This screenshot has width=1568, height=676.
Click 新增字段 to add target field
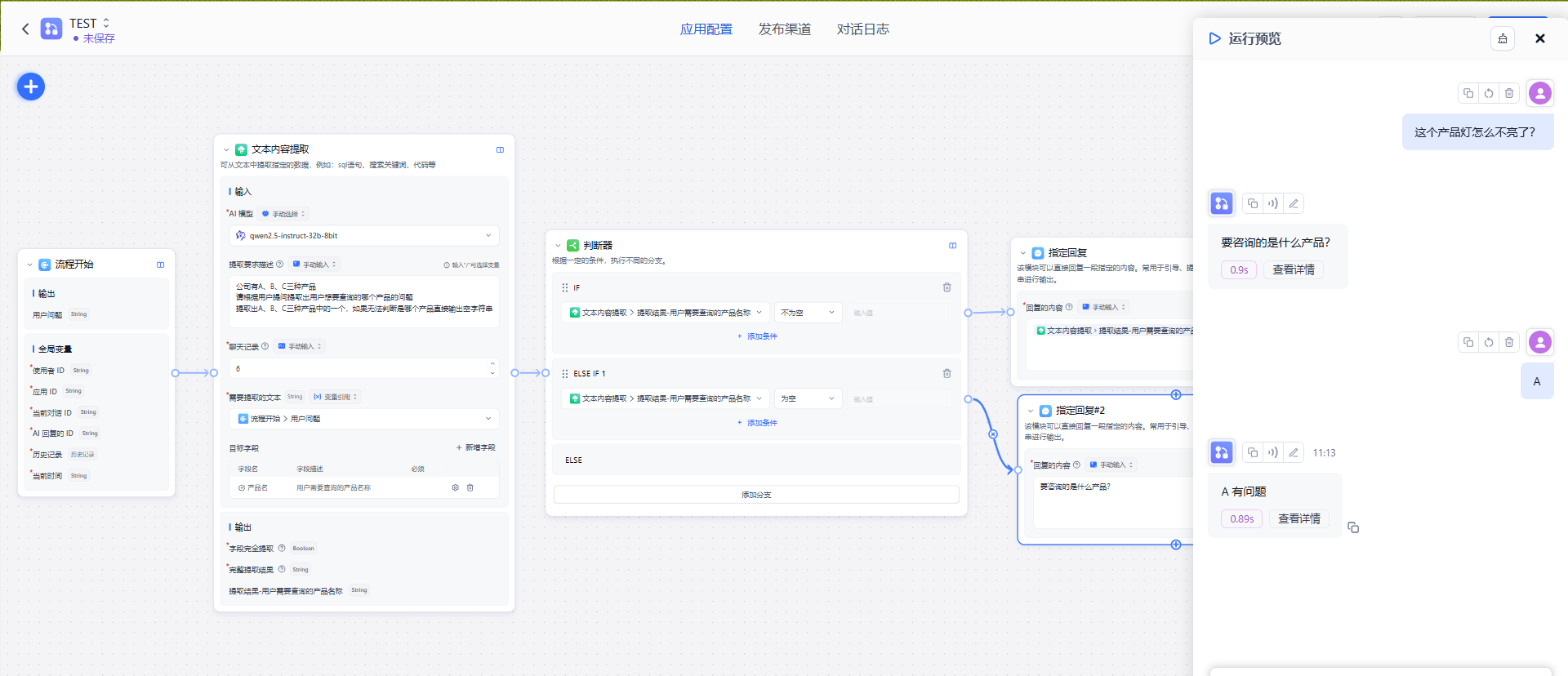tap(475, 447)
